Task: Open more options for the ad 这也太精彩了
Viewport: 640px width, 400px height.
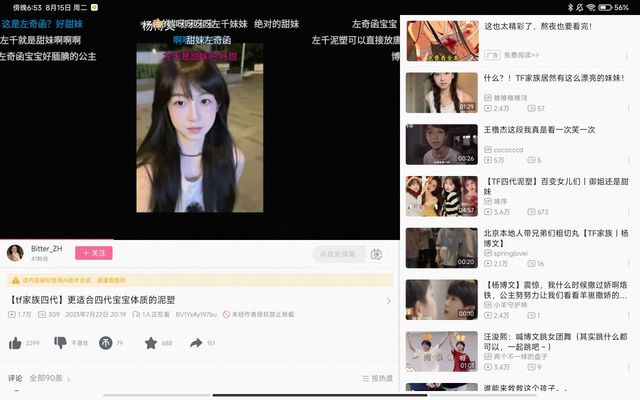Action: [x=627, y=57]
